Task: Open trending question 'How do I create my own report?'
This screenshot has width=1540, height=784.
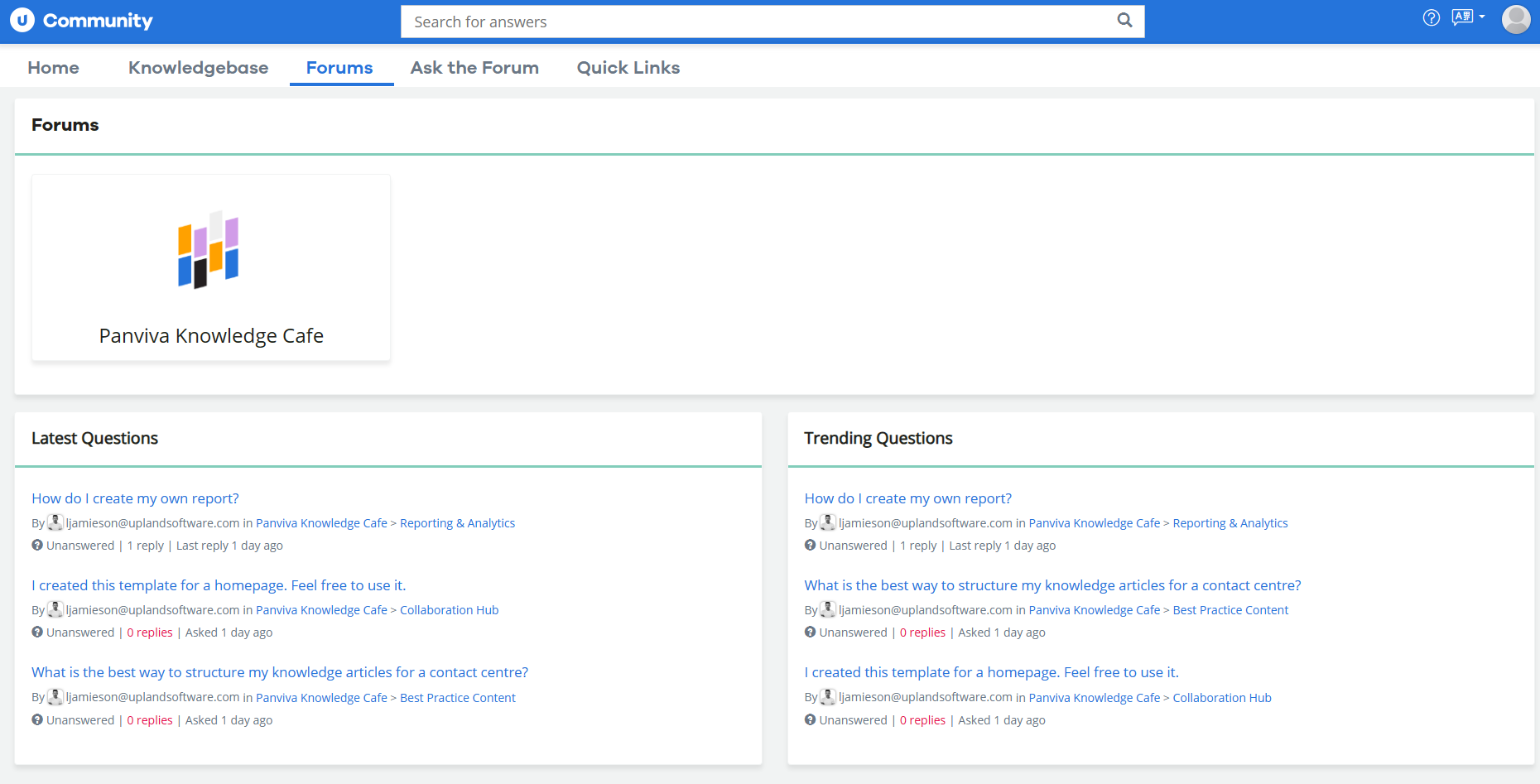Action: (x=908, y=498)
